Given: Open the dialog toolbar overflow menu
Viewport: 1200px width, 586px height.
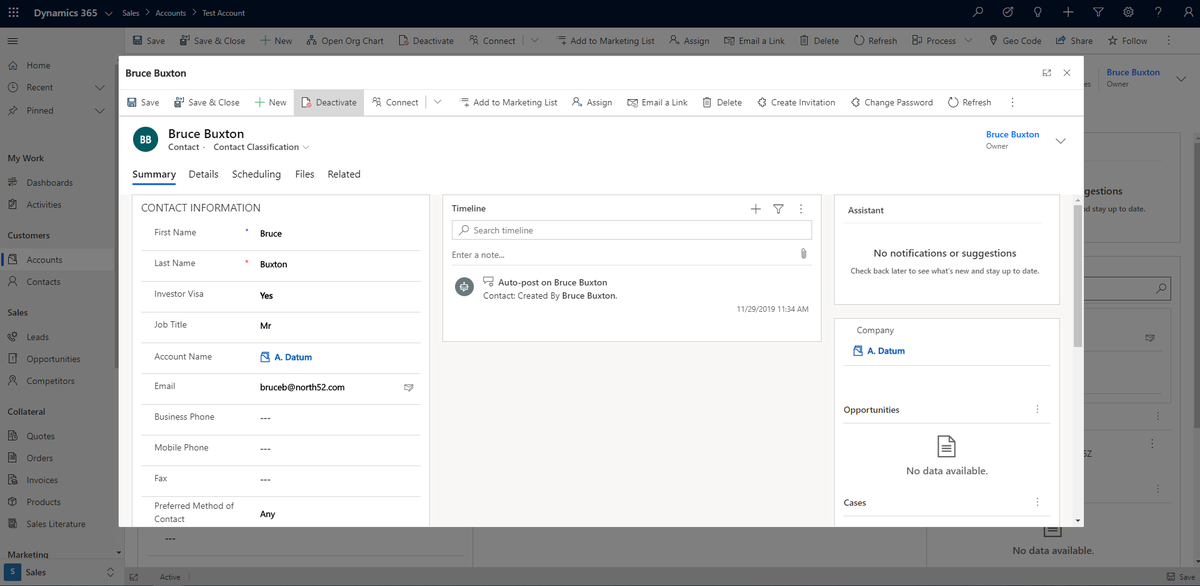Looking at the screenshot, I should pos(1012,102).
